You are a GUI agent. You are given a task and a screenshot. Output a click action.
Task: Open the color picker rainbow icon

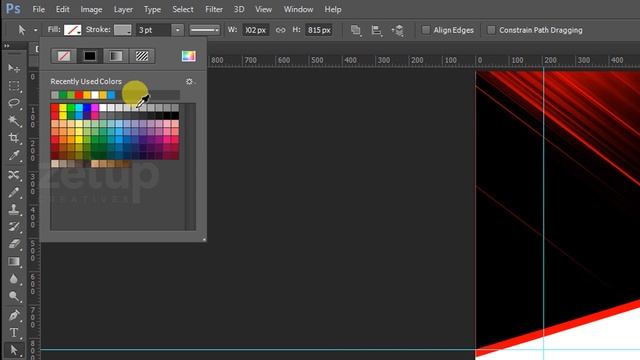pyautogui.click(x=189, y=56)
